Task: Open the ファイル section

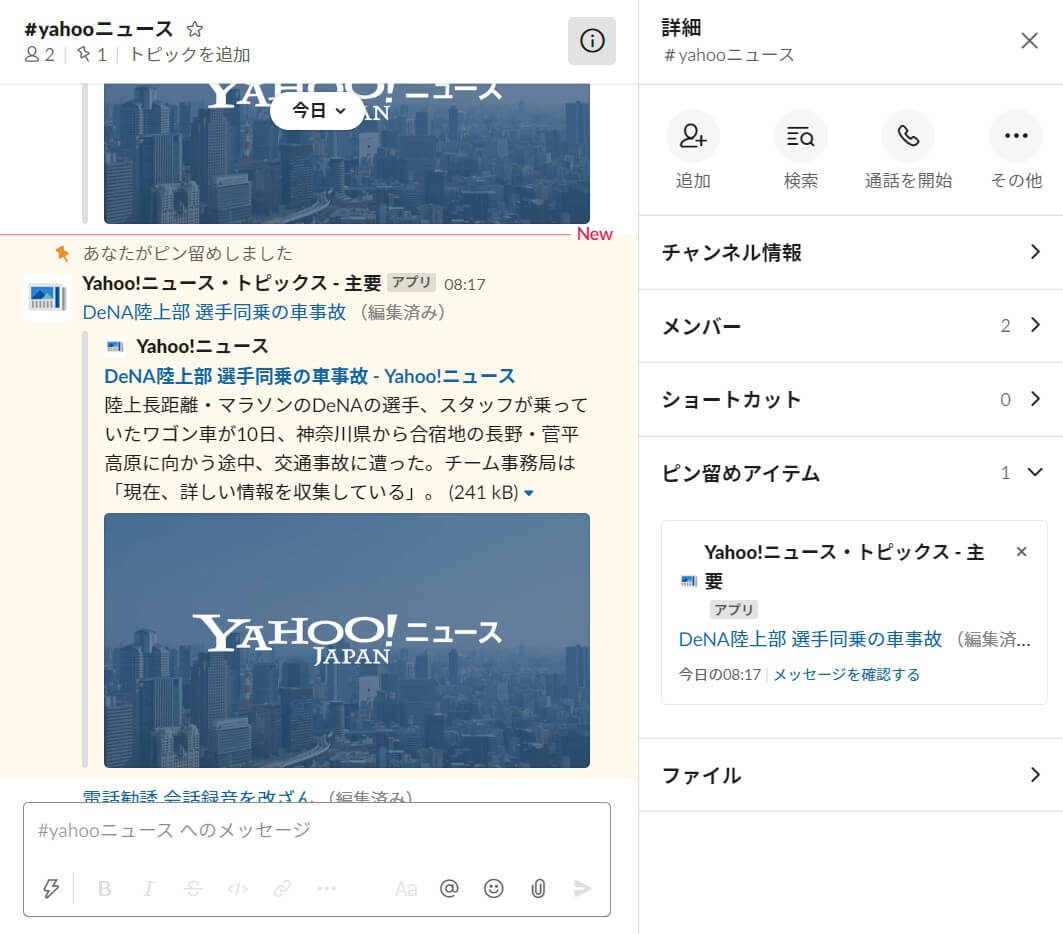Action: [x=850, y=775]
